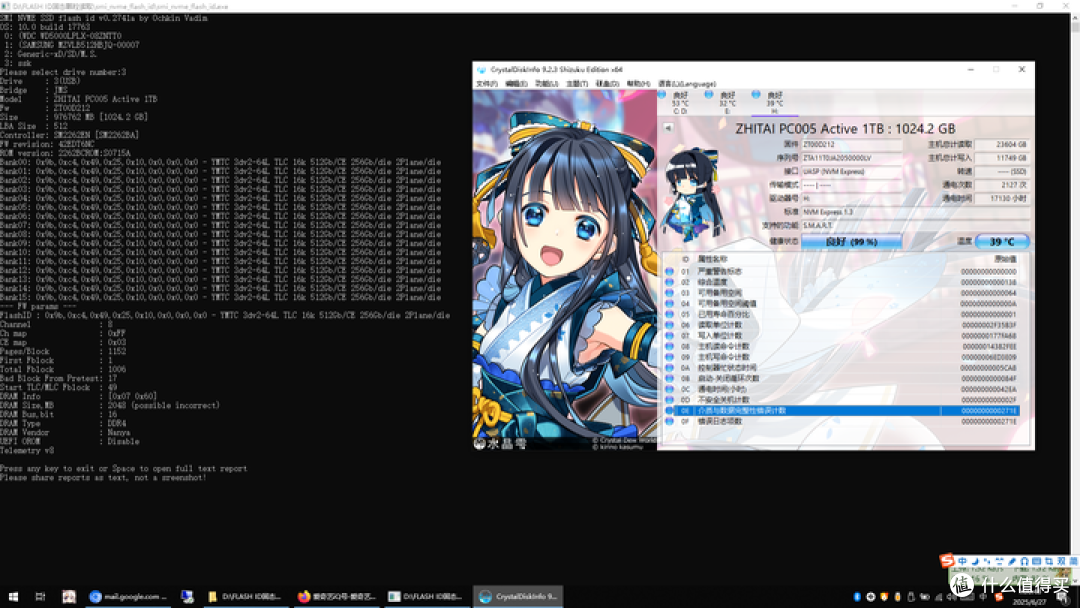Click the 39 °C temperature button
This screenshot has height=608, width=1080.
pyautogui.click(x=1002, y=242)
